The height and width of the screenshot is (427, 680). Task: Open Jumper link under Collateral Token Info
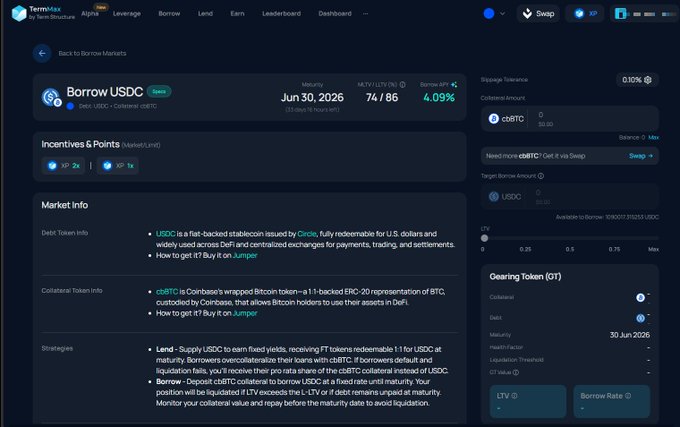(x=245, y=313)
